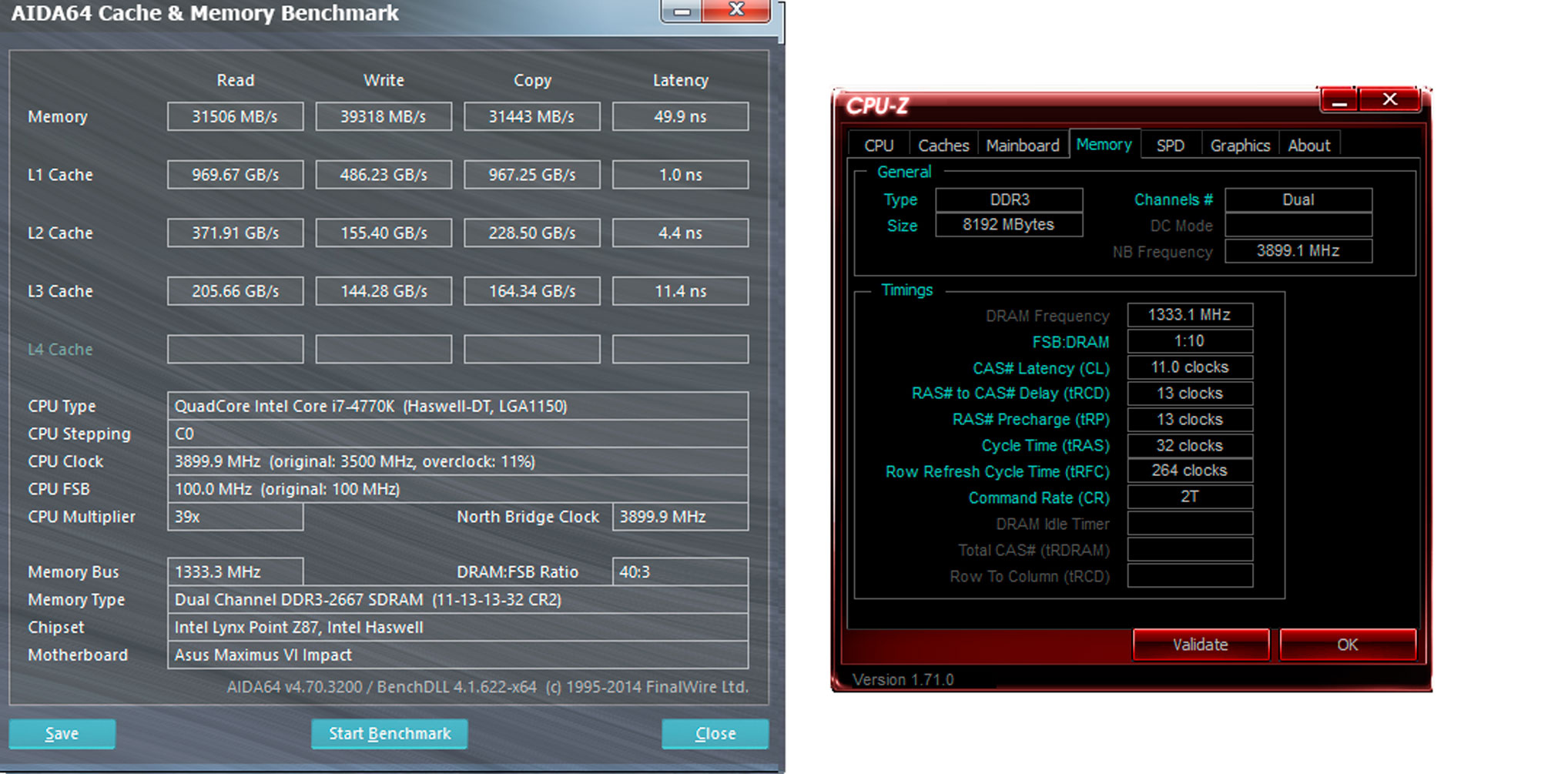This screenshot has width=1568, height=774.
Task: Open the Graphics tab
Action: [1240, 146]
